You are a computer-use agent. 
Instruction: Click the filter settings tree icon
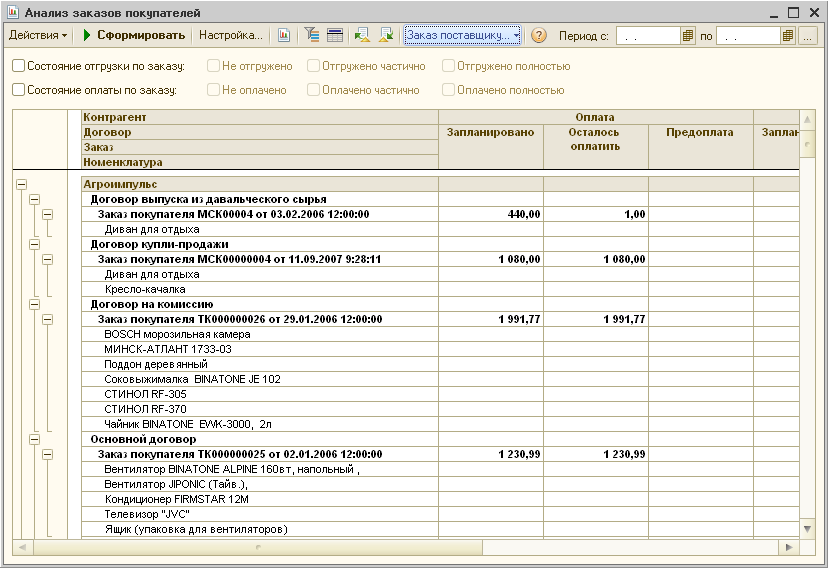[312, 35]
